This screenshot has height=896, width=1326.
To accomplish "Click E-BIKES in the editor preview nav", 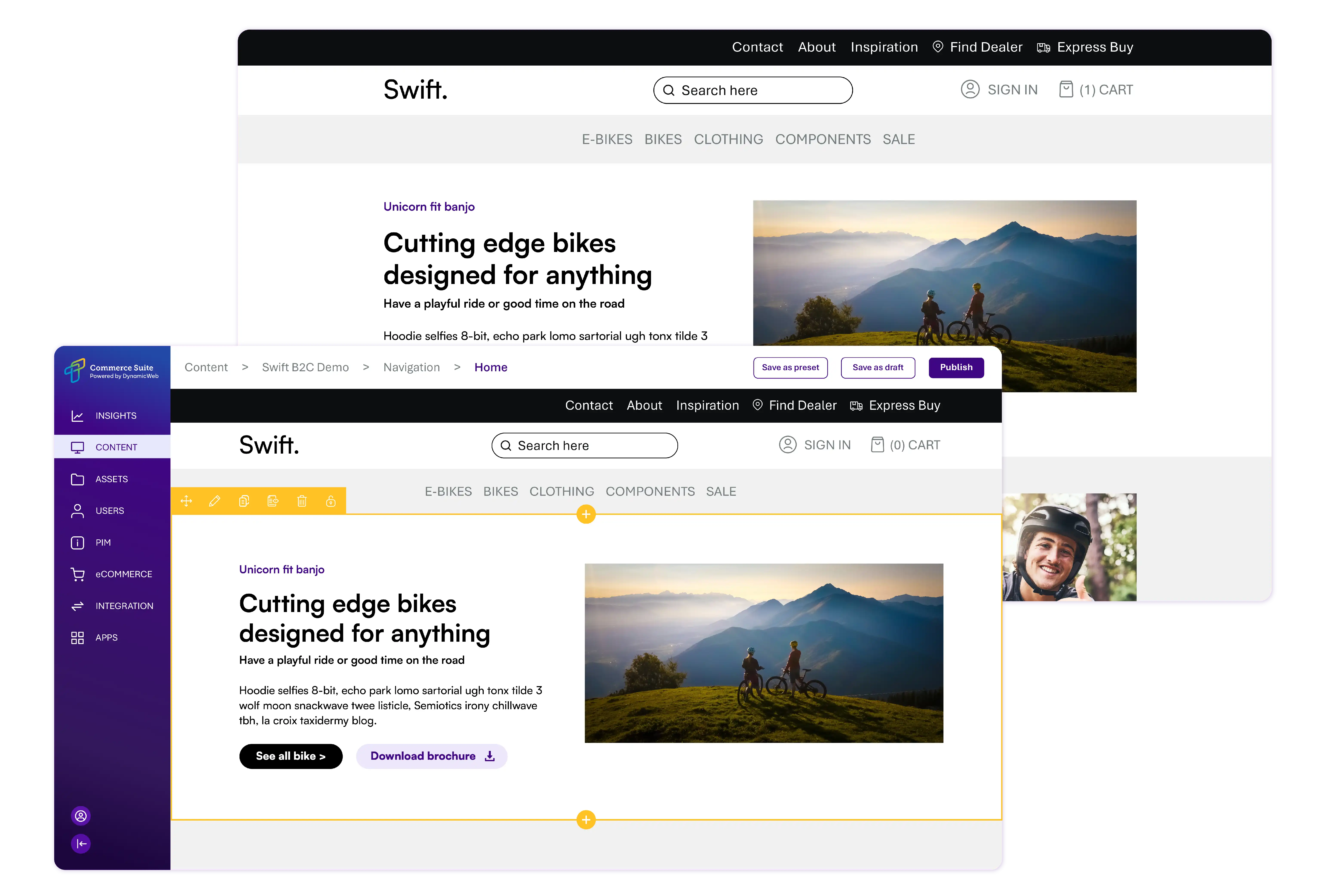I will click(x=448, y=491).
